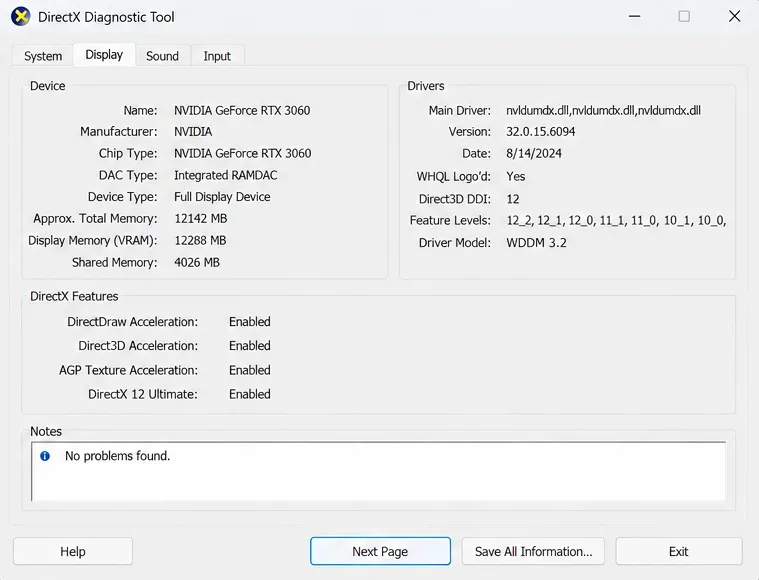759x580 pixels.
Task: Click the DirectX Diagnostic Tool title icon
Action: tap(20, 17)
